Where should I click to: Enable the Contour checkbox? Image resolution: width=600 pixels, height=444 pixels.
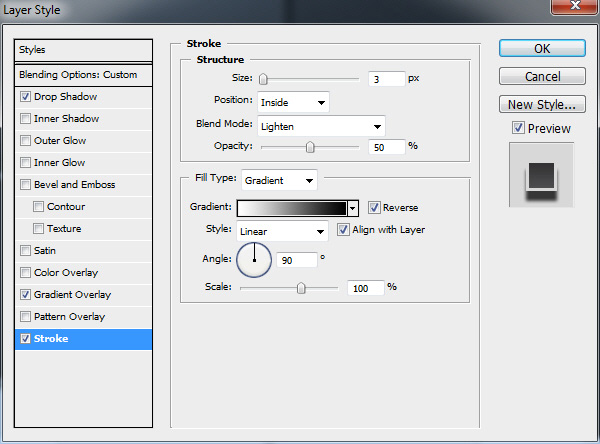[38, 206]
